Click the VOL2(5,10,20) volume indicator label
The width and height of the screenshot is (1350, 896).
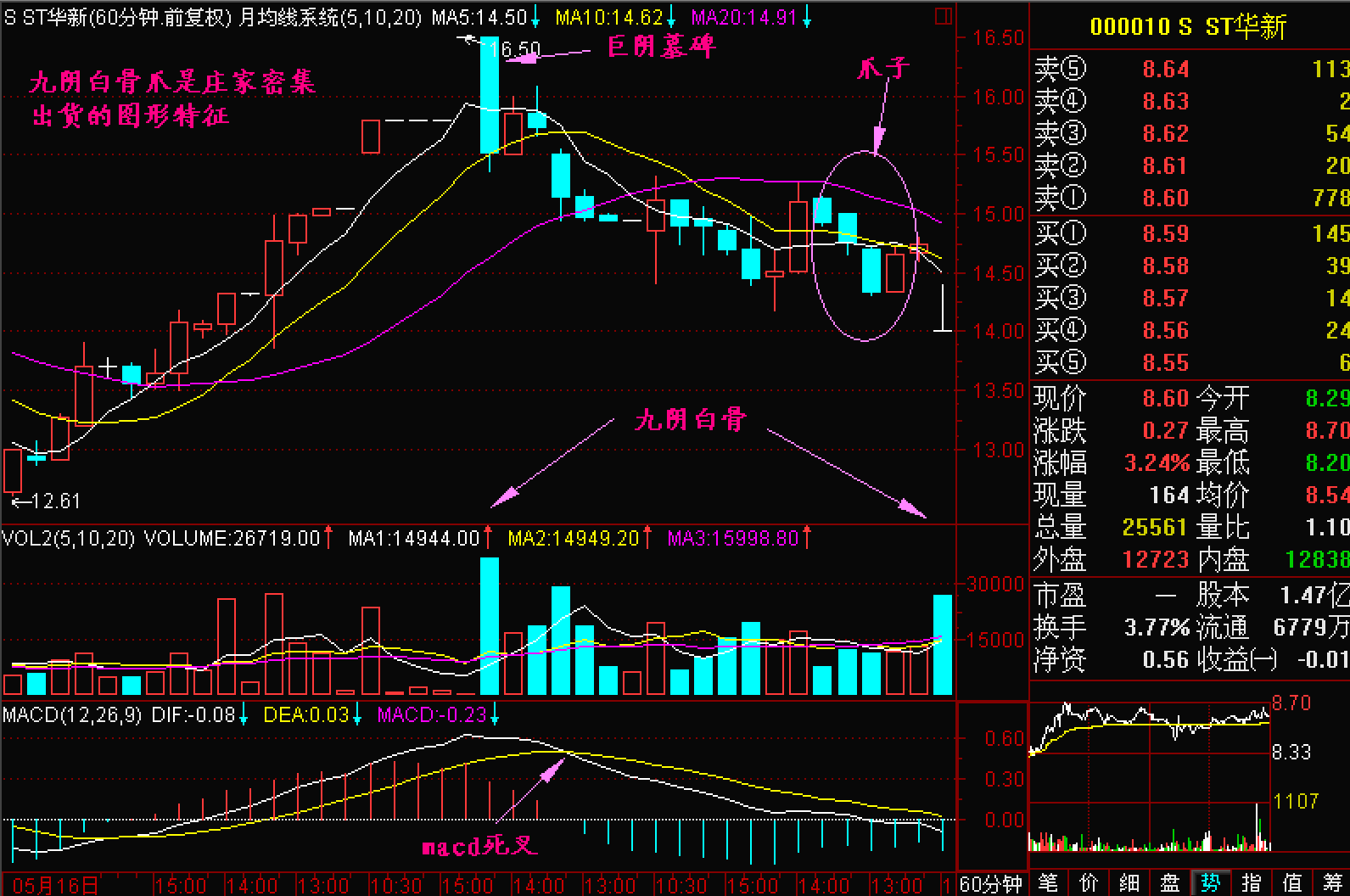68,538
